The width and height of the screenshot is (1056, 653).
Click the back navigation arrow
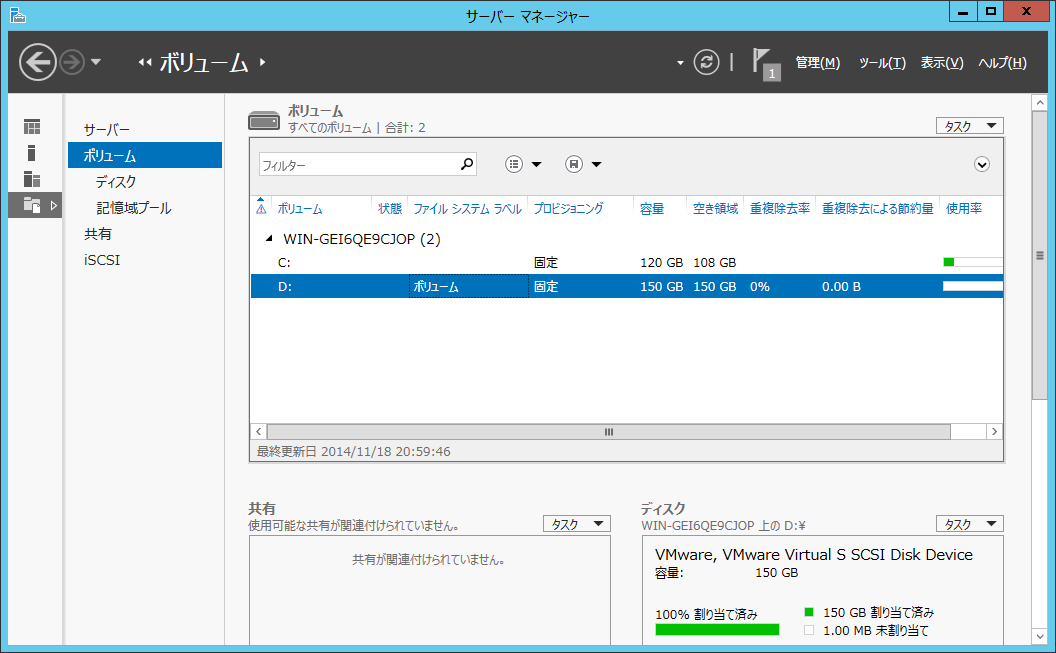pos(38,62)
